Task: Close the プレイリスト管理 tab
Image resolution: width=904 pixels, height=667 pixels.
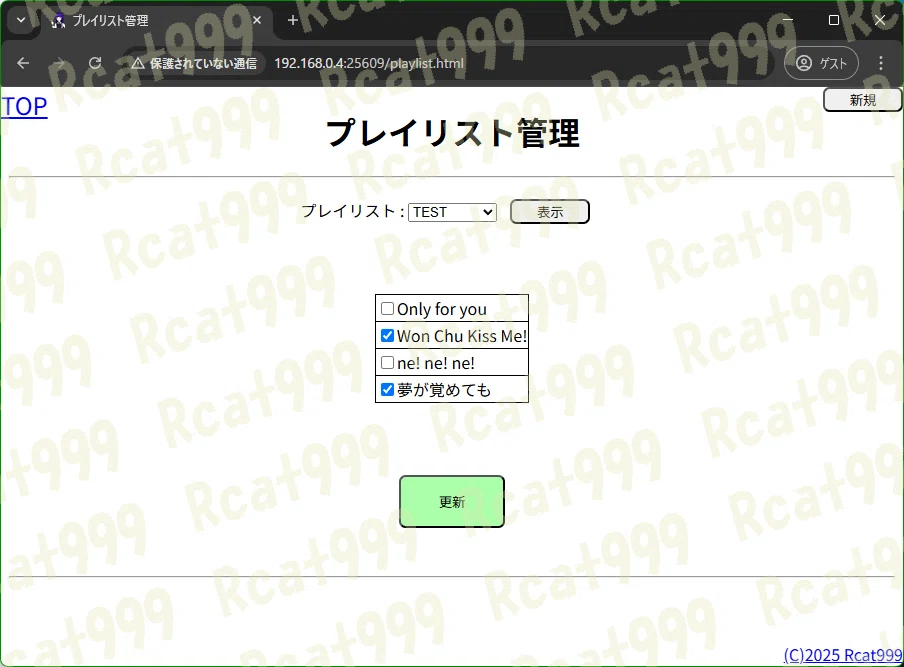Action: (257, 20)
